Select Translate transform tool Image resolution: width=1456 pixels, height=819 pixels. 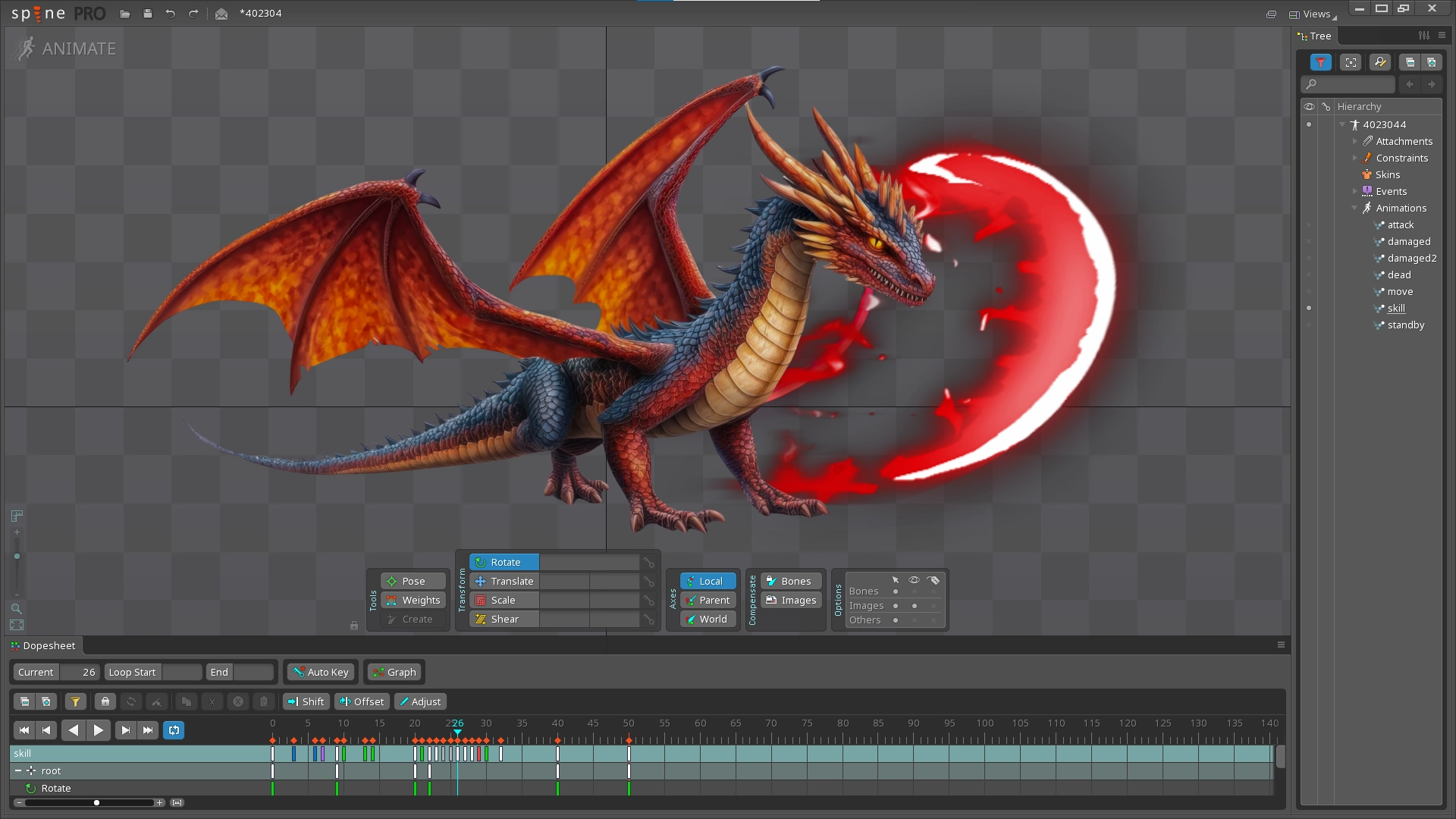coord(504,581)
